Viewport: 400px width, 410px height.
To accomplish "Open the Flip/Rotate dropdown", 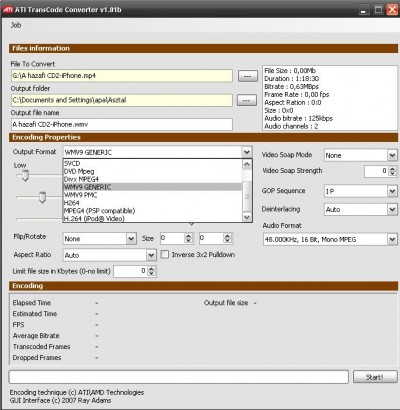I will click(x=131, y=239).
